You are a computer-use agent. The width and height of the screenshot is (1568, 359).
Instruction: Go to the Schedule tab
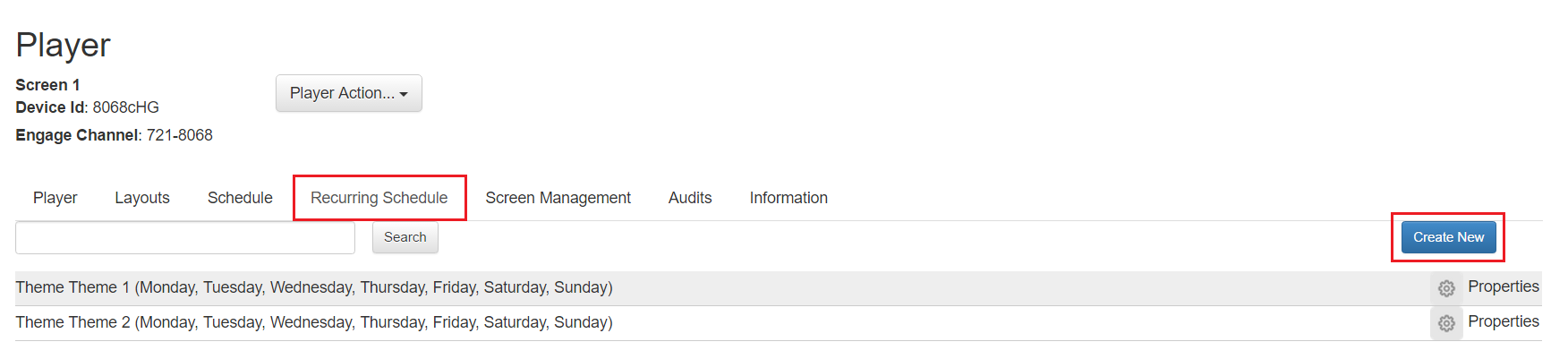pyautogui.click(x=240, y=198)
